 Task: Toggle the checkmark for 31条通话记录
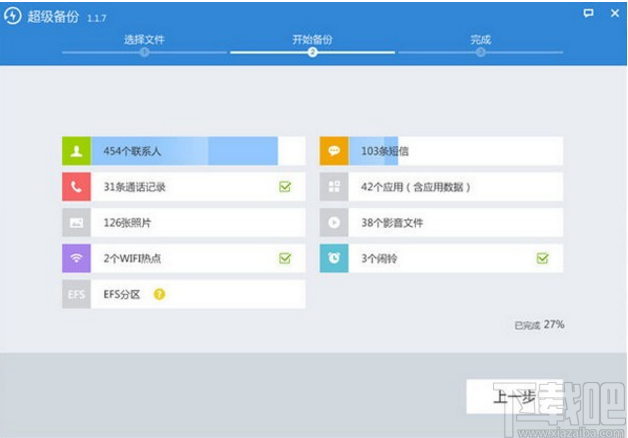[x=285, y=187]
